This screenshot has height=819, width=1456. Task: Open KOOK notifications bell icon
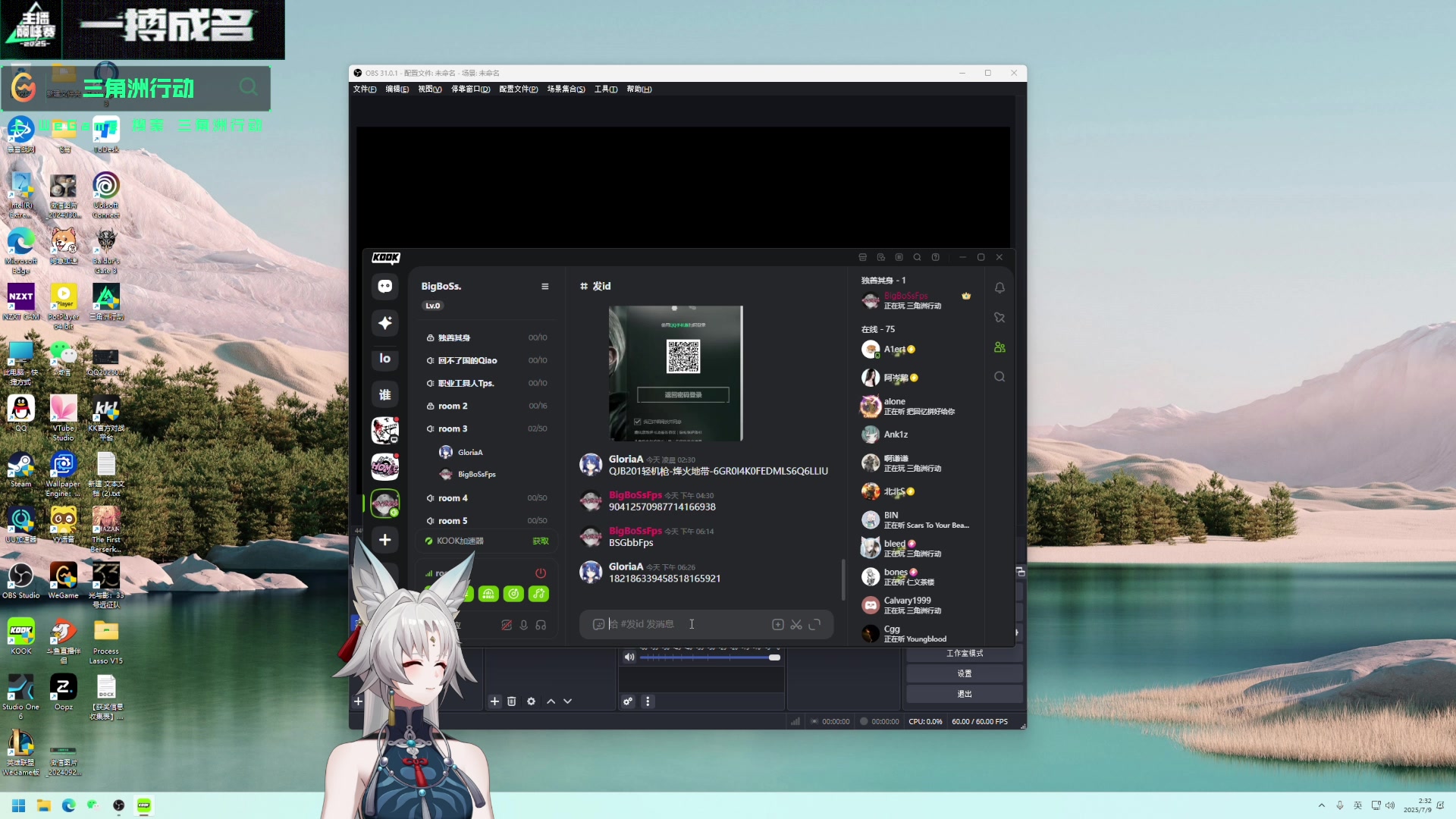pos(999,288)
